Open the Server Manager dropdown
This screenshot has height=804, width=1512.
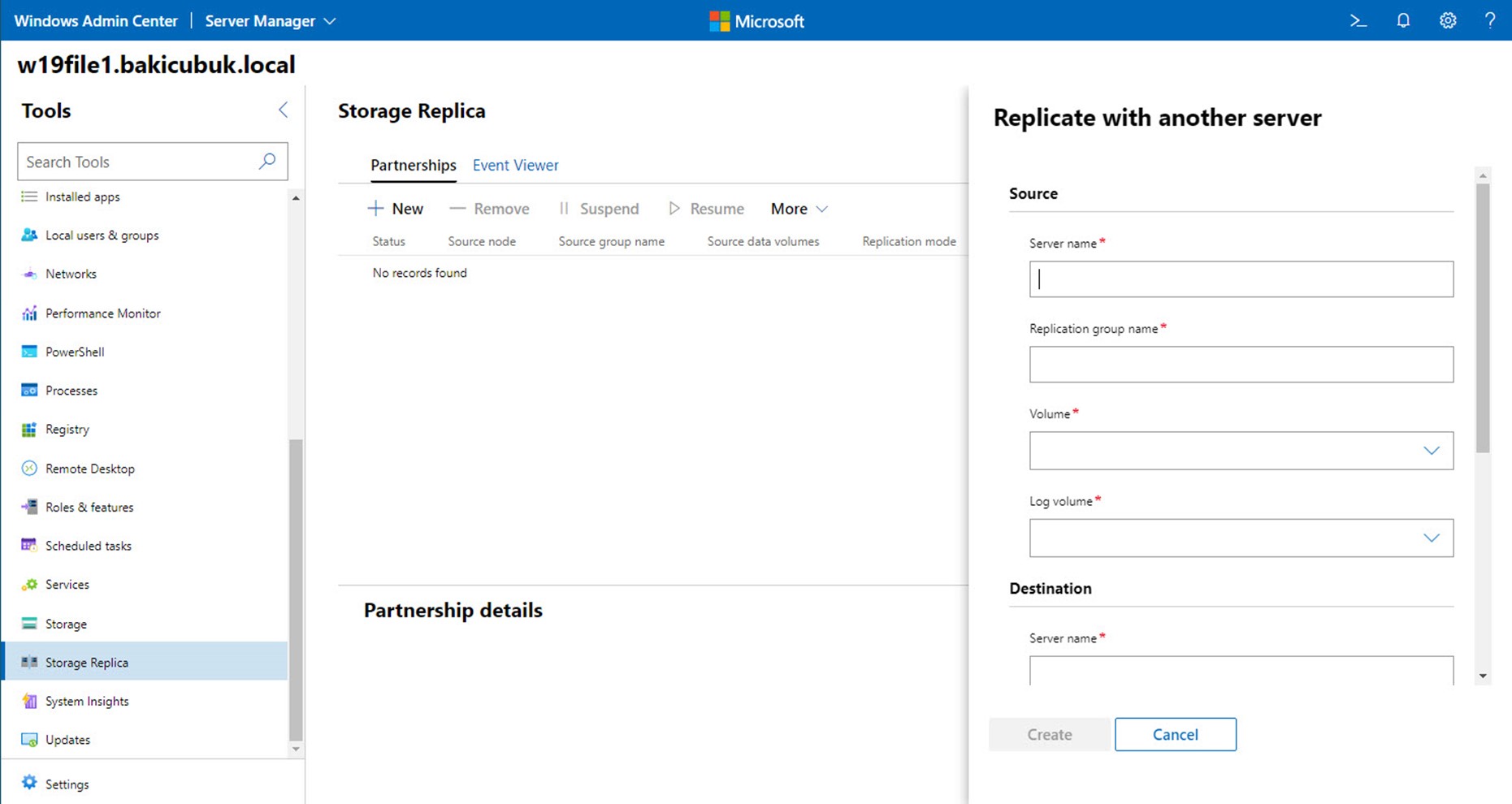[x=270, y=21]
